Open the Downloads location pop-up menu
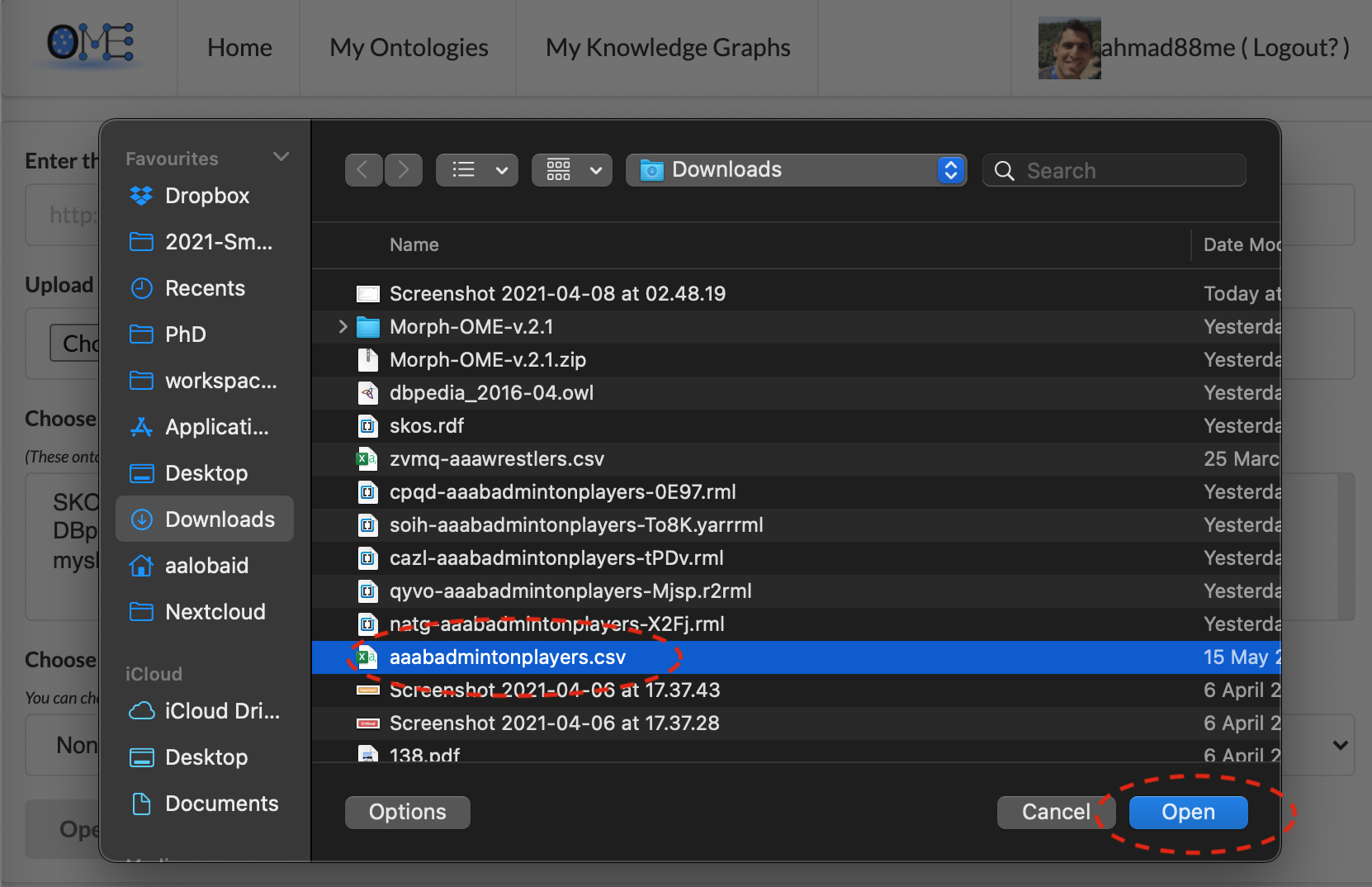The height and width of the screenshot is (887, 1372). click(796, 170)
